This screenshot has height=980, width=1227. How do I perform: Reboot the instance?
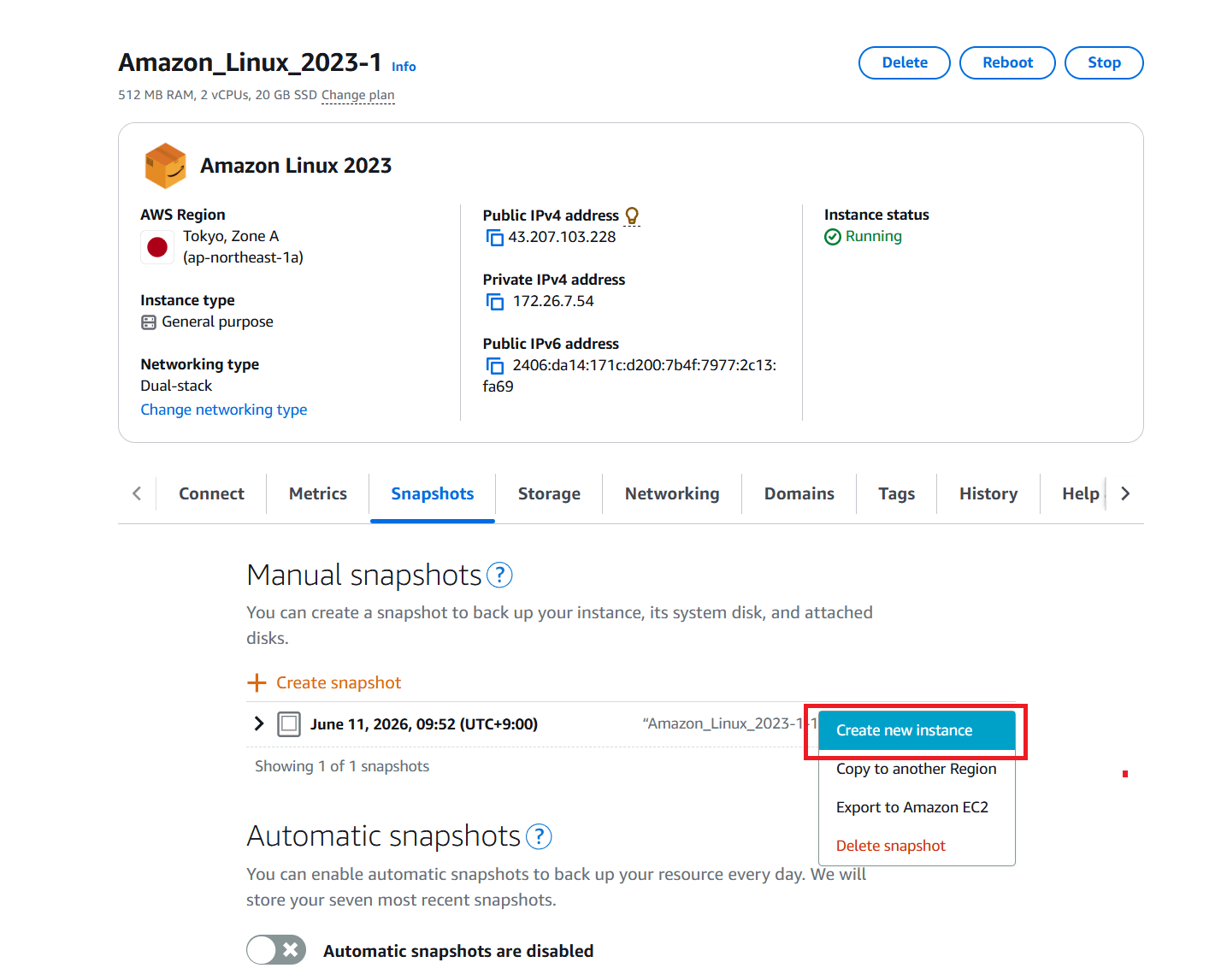pos(1007,62)
